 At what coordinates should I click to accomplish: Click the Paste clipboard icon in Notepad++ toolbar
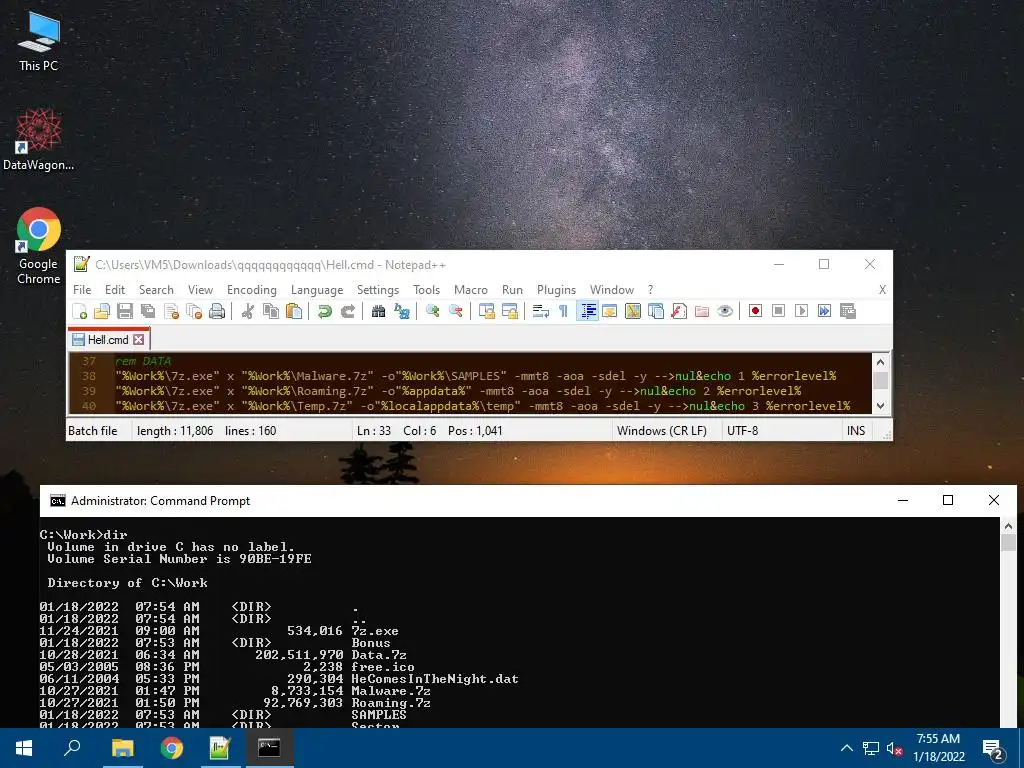pos(294,312)
